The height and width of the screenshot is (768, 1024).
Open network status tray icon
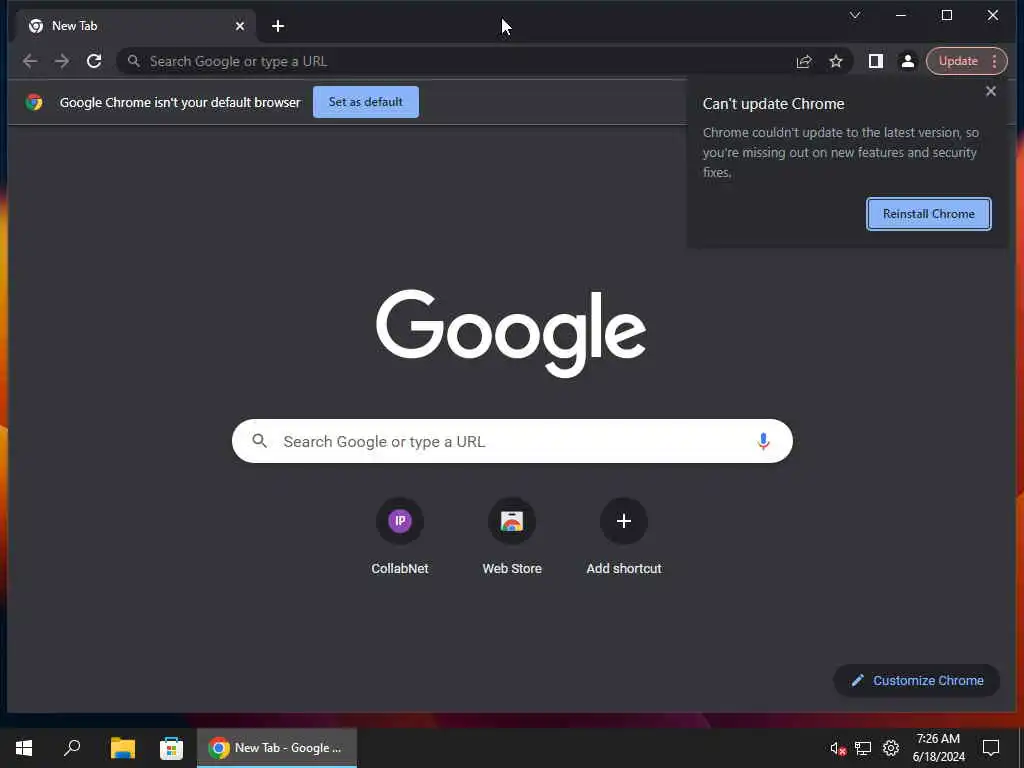[863, 748]
